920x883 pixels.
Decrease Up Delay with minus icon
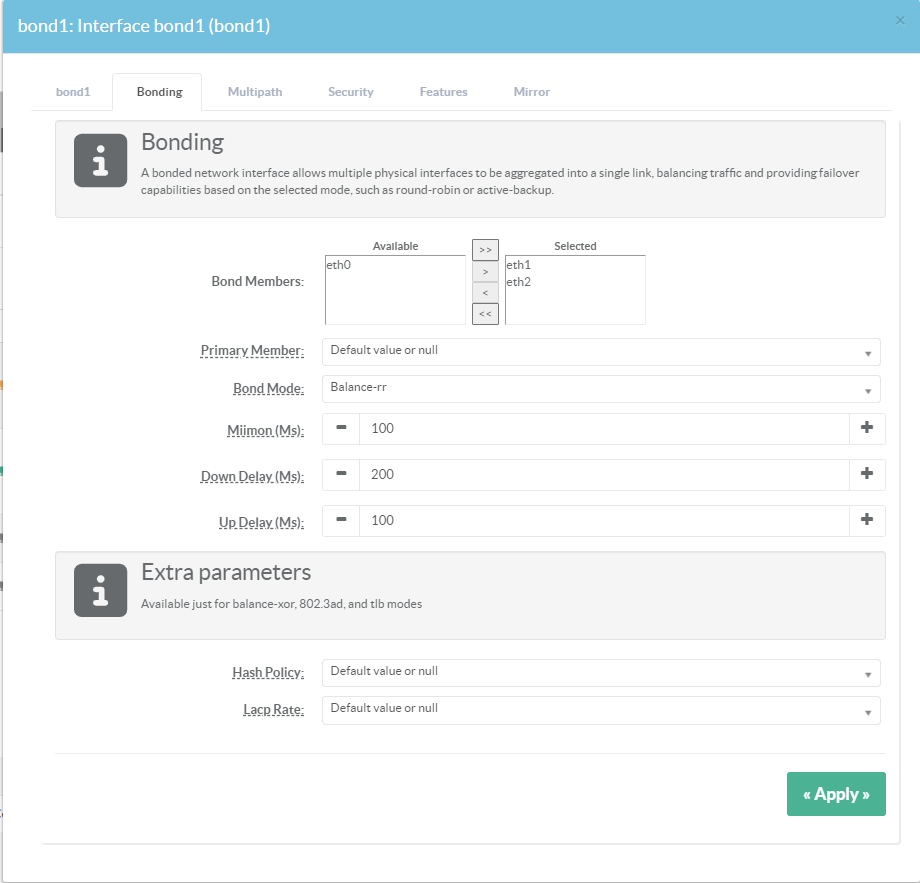341,520
